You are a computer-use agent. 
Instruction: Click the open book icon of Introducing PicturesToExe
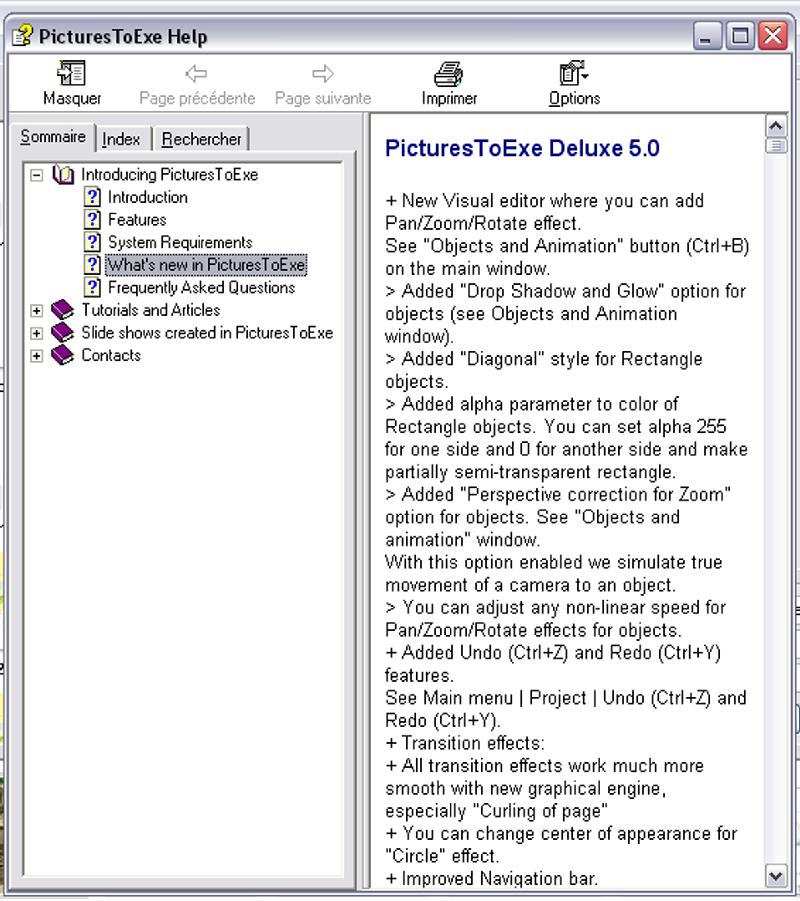pyautogui.click(x=63, y=175)
